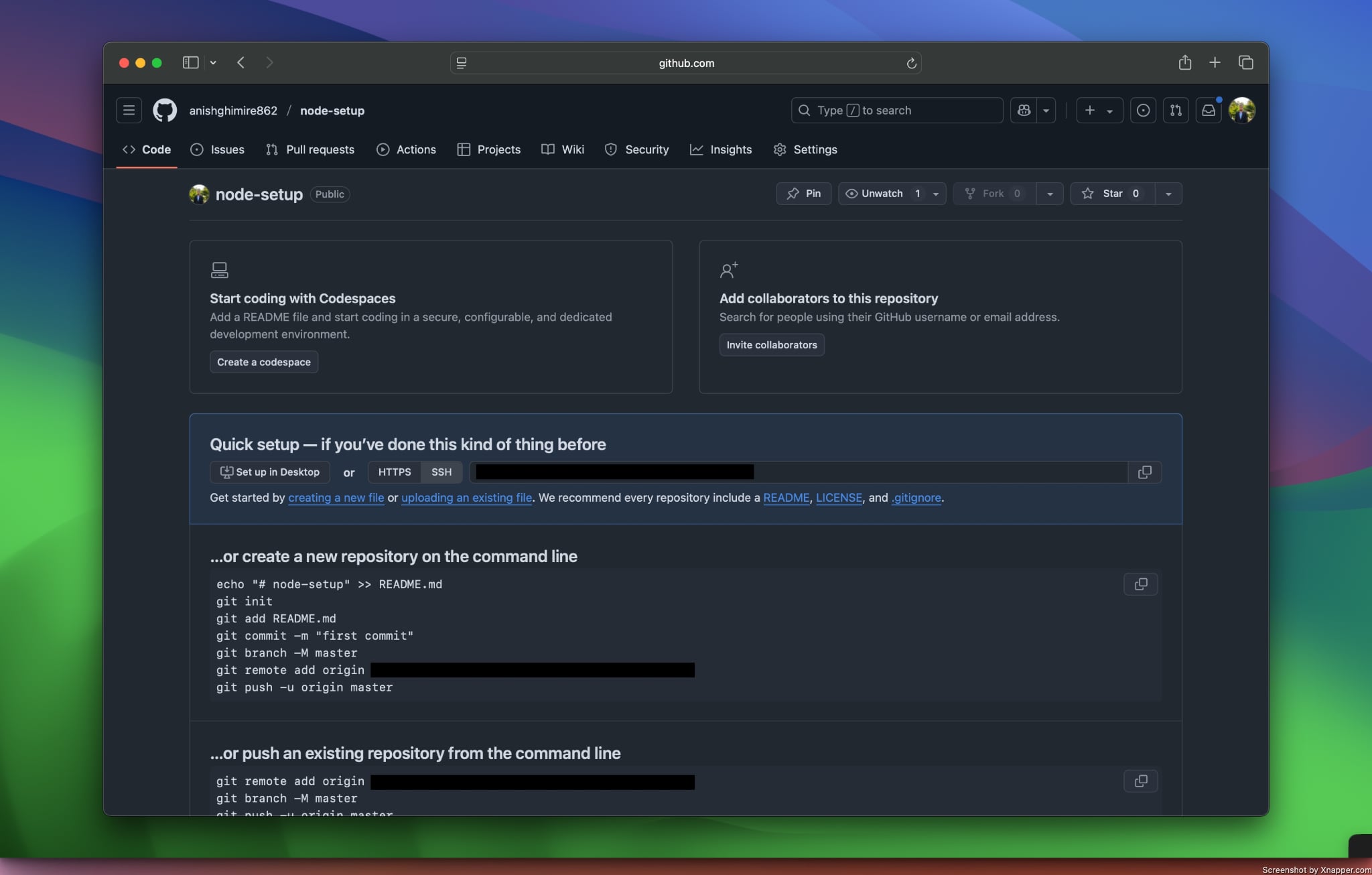This screenshot has height=875, width=1372.
Task: Open the creating a new file link
Action: tap(336, 498)
